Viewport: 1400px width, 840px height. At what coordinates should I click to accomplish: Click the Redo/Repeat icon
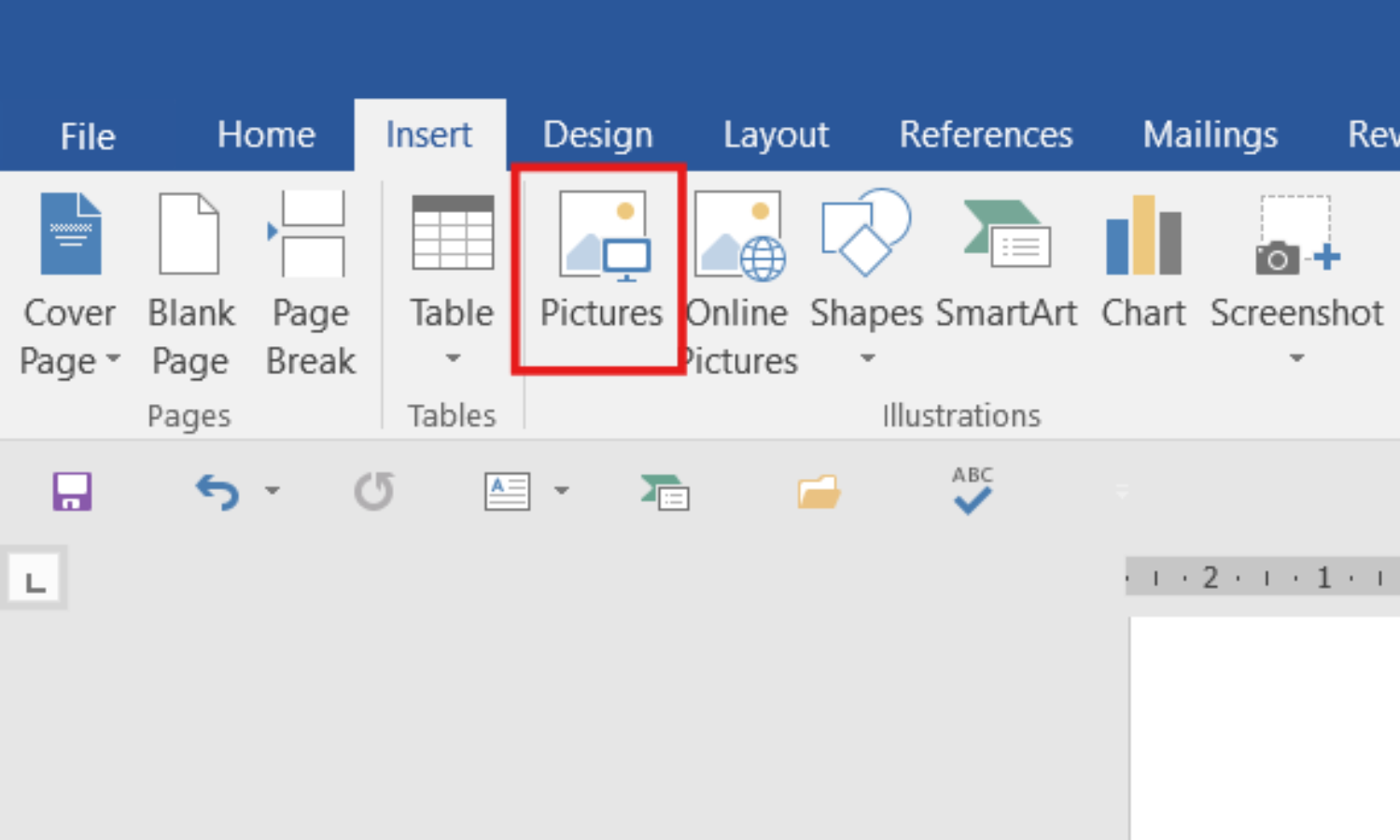373,492
